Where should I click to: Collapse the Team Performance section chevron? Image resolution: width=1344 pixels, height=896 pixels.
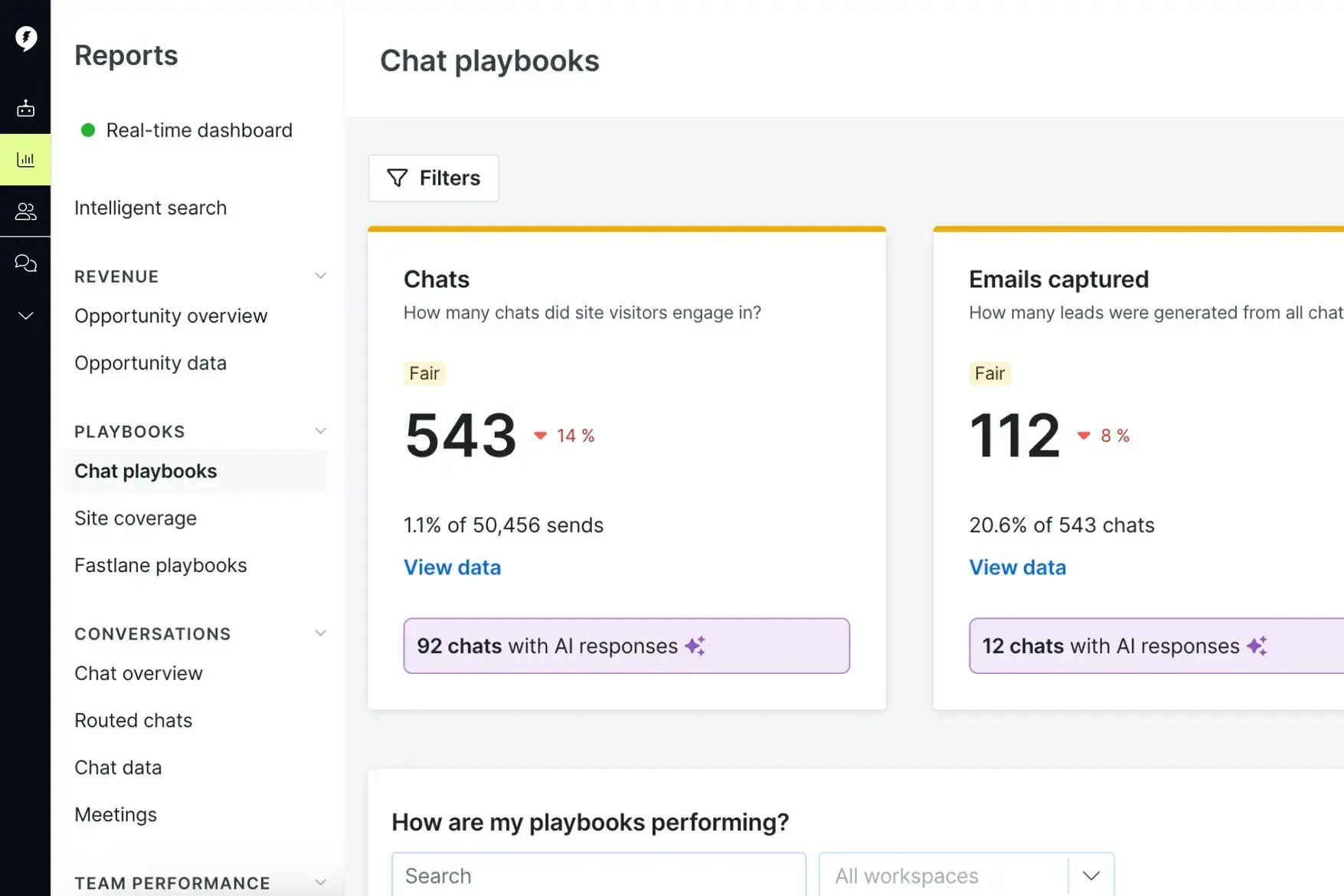(320, 883)
